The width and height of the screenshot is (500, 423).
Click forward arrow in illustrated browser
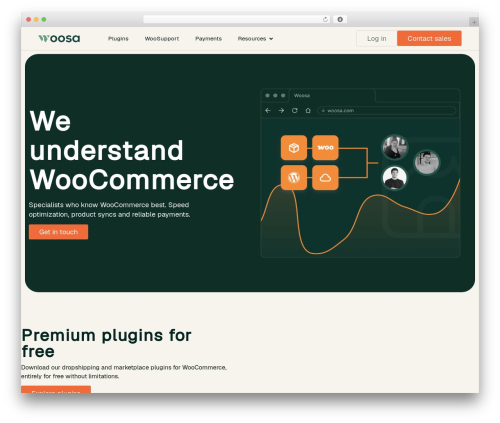tap(281, 110)
